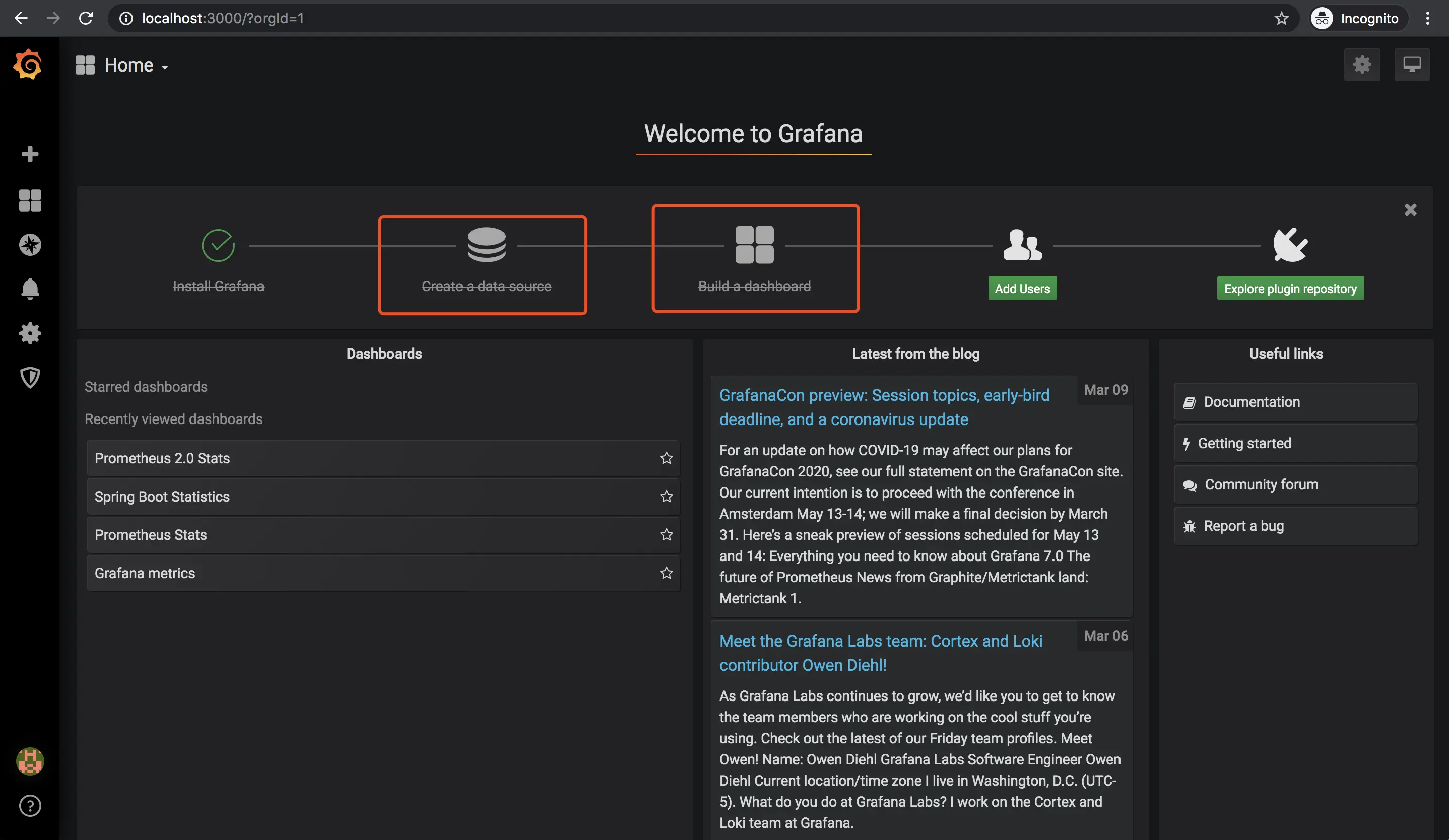1449x840 pixels.
Task: Click the Useful links panel title
Action: (1286, 354)
